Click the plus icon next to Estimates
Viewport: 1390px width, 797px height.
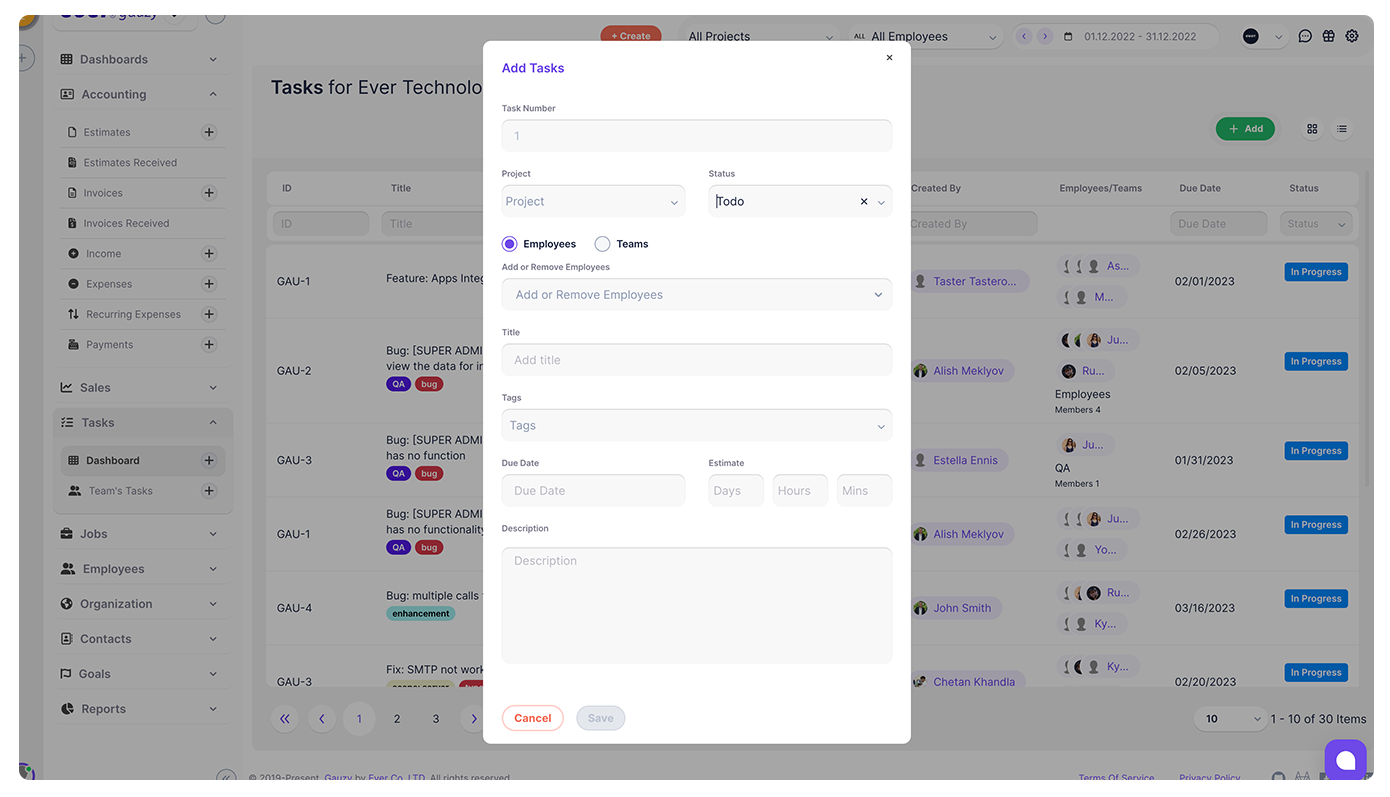point(208,131)
